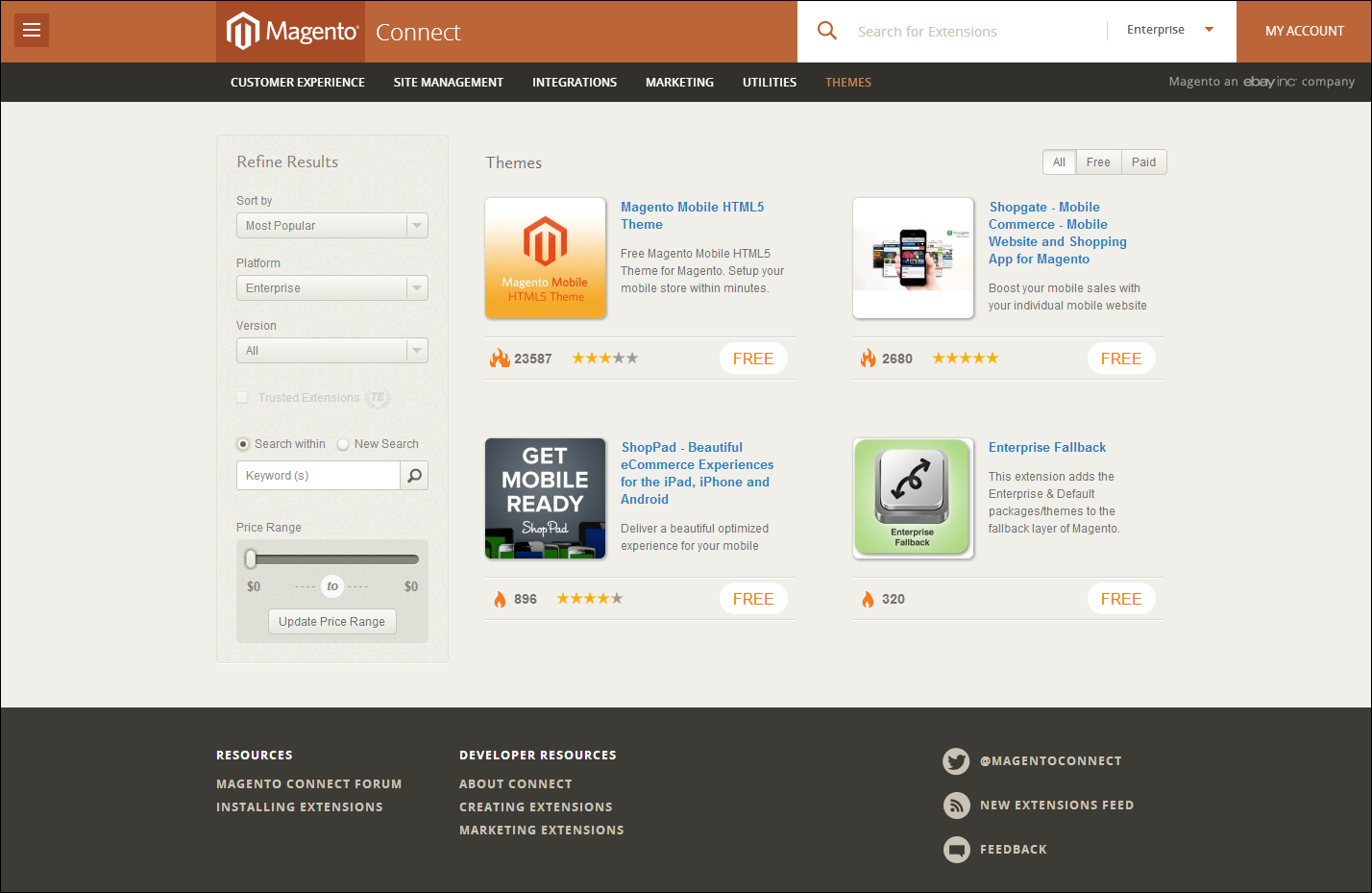1372x893 pixels.
Task: Open the Platform Enterprise dropdown
Action: coord(332,288)
